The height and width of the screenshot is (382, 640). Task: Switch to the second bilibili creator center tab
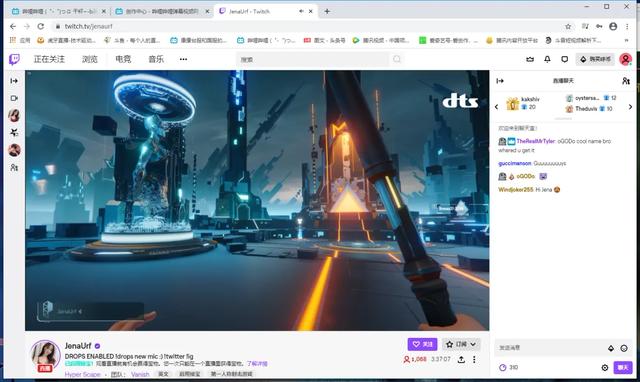162,11
